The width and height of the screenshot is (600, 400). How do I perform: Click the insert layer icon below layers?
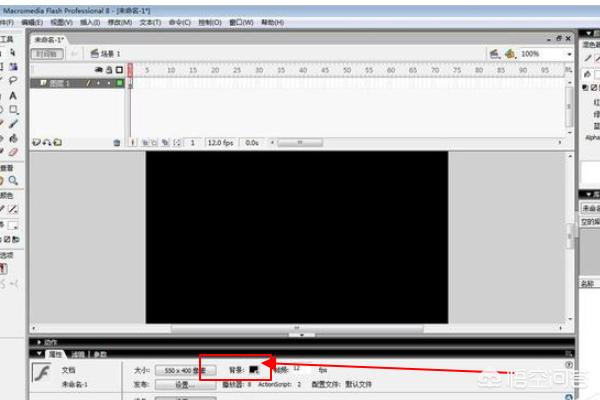click(35, 143)
